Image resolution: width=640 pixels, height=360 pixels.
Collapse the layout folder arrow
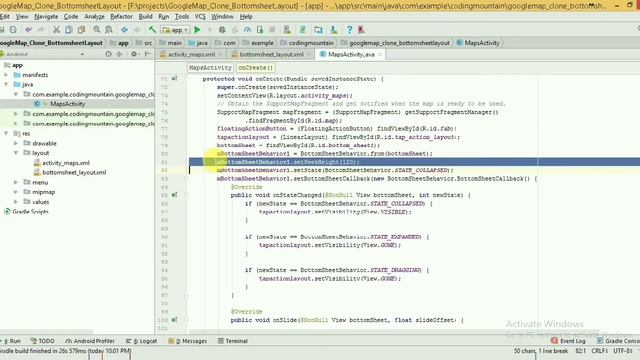pos(16,153)
